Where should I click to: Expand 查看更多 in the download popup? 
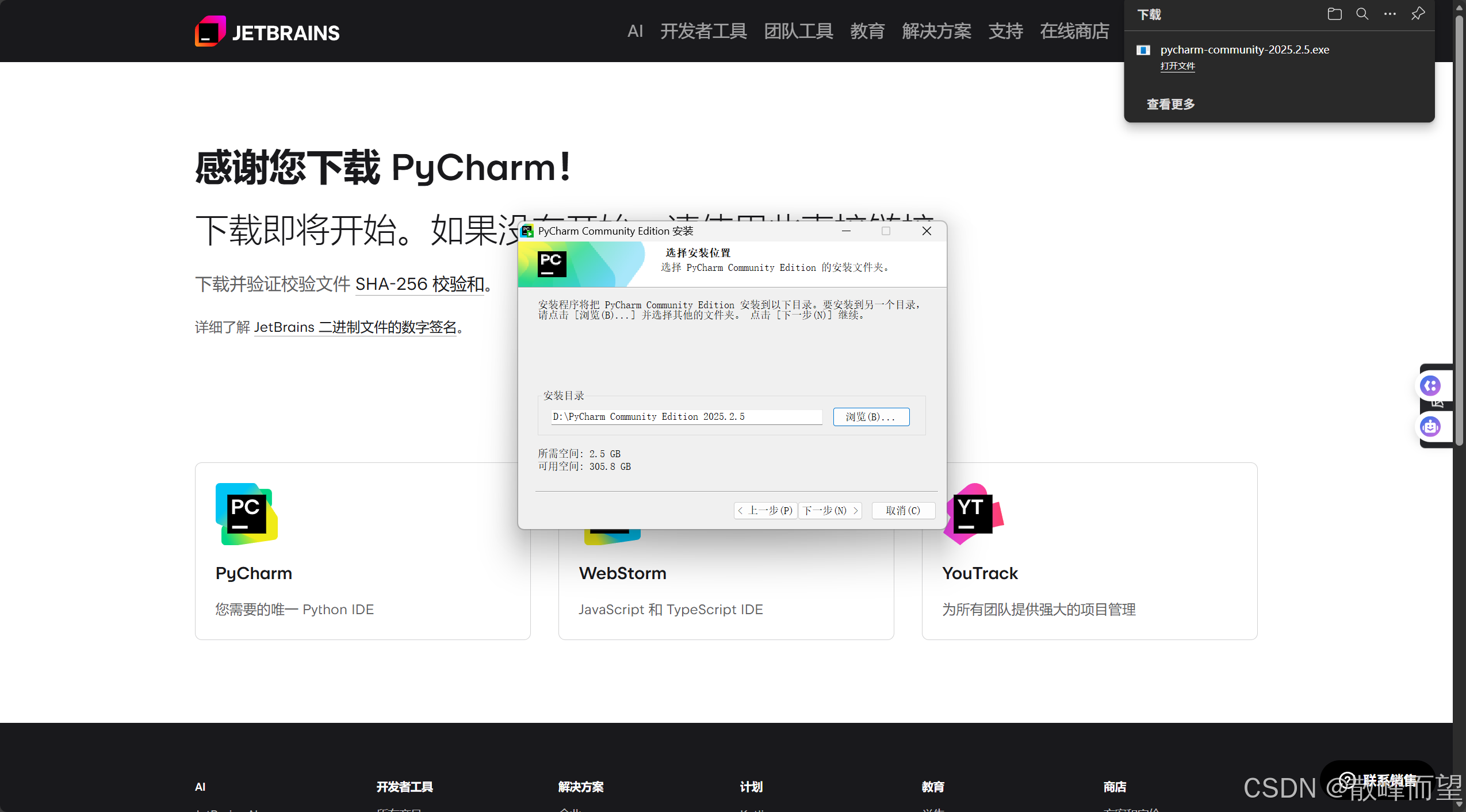1170,104
